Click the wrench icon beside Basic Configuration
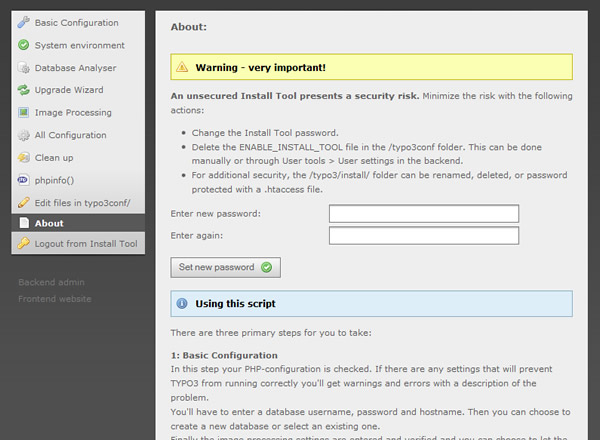The image size is (600, 440). tap(23, 23)
